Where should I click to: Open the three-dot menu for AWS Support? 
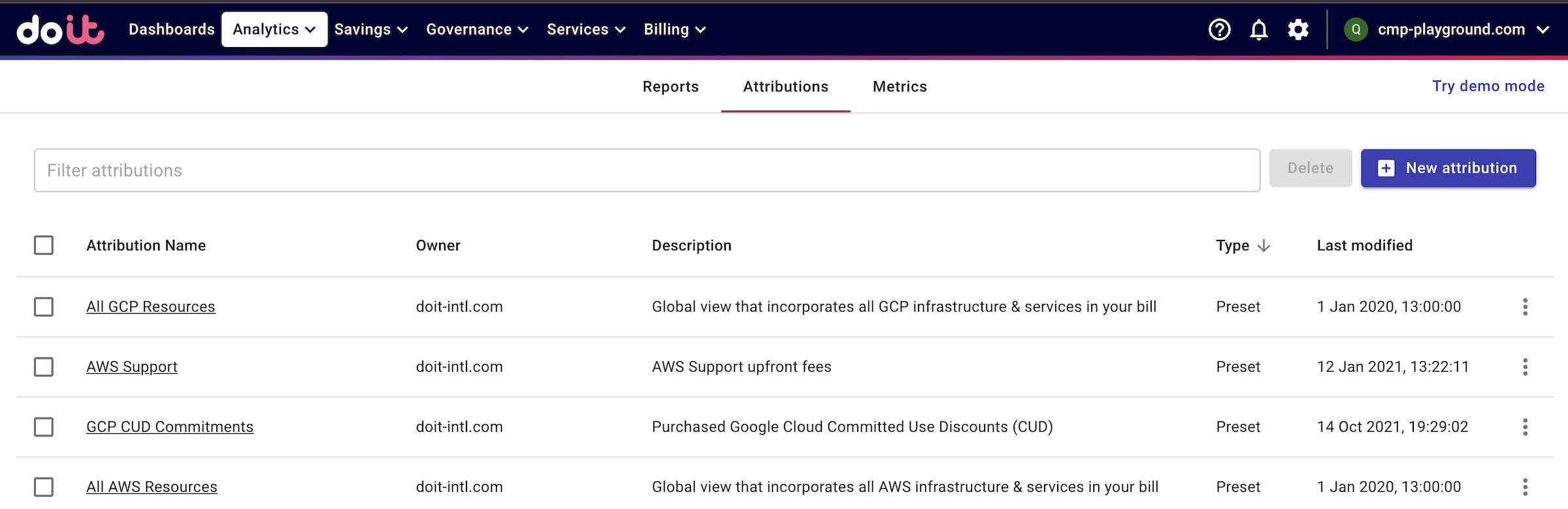pyautogui.click(x=1525, y=367)
